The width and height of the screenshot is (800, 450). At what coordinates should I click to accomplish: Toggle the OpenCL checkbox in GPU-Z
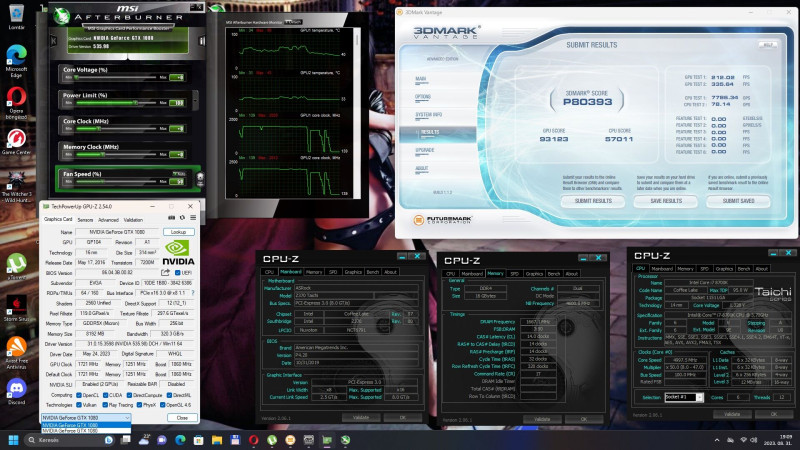tap(79, 395)
